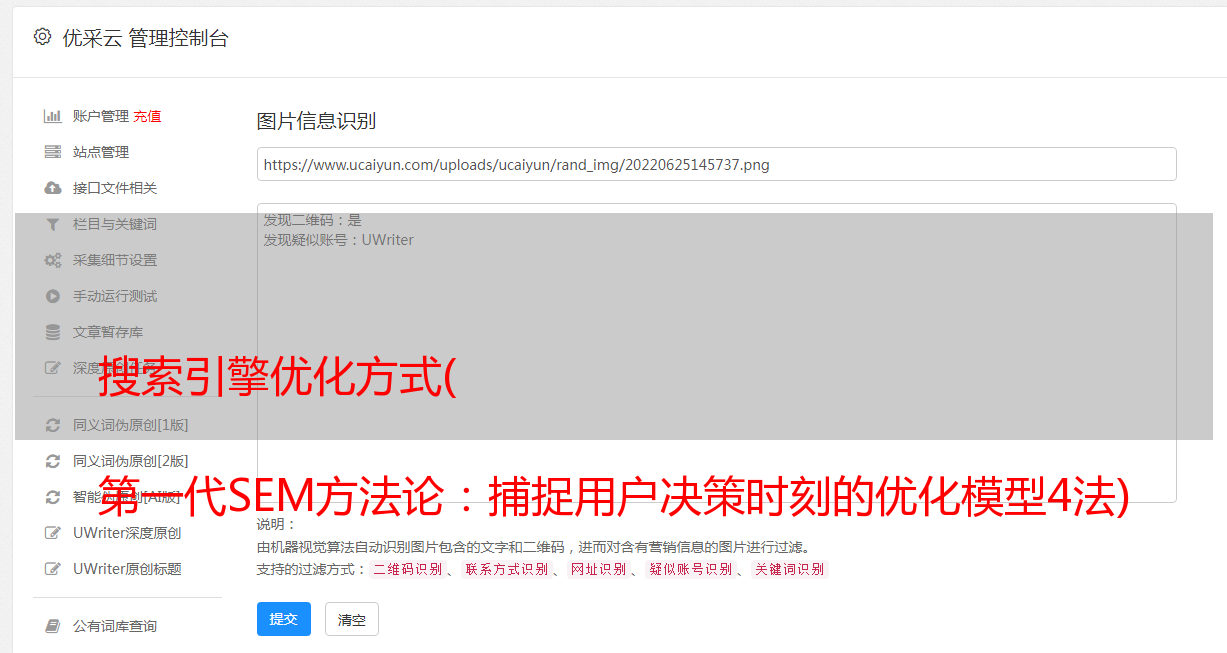Select the 同义词伪原创[2版] menu item
This screenshot has width=1227, height=653.
click(130, 461)
